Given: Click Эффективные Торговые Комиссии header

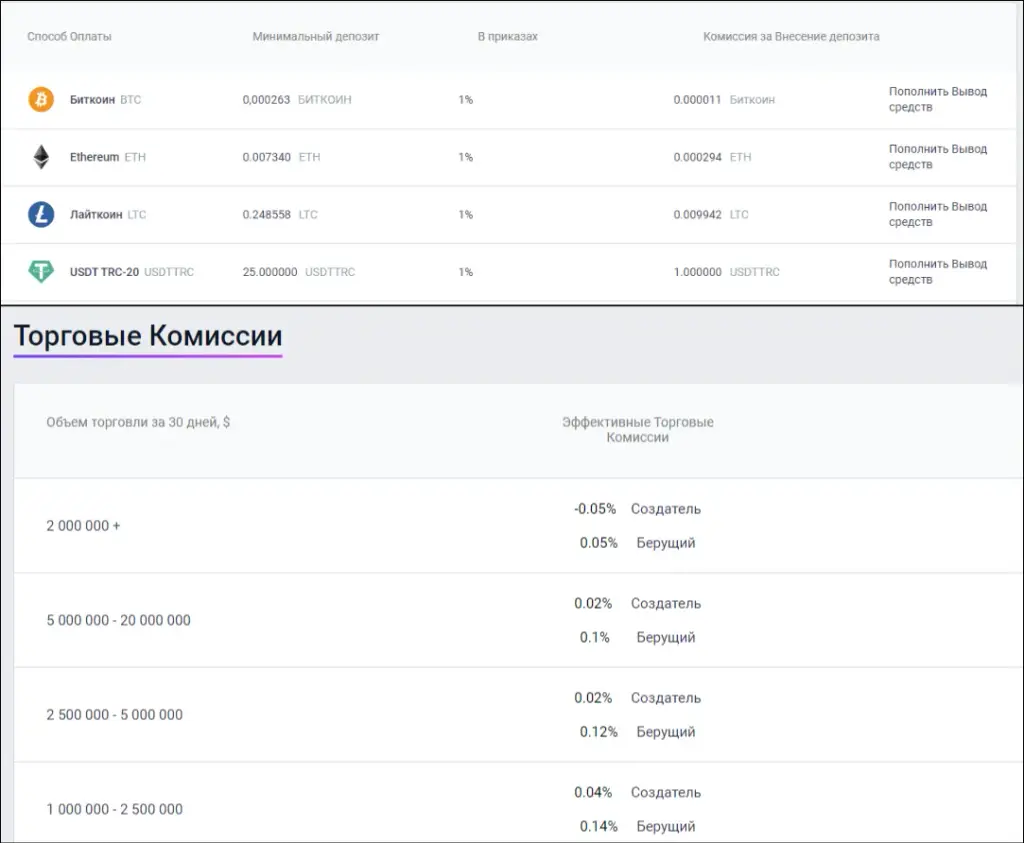Looking at the screenshot, I should (x=637, y=430).
